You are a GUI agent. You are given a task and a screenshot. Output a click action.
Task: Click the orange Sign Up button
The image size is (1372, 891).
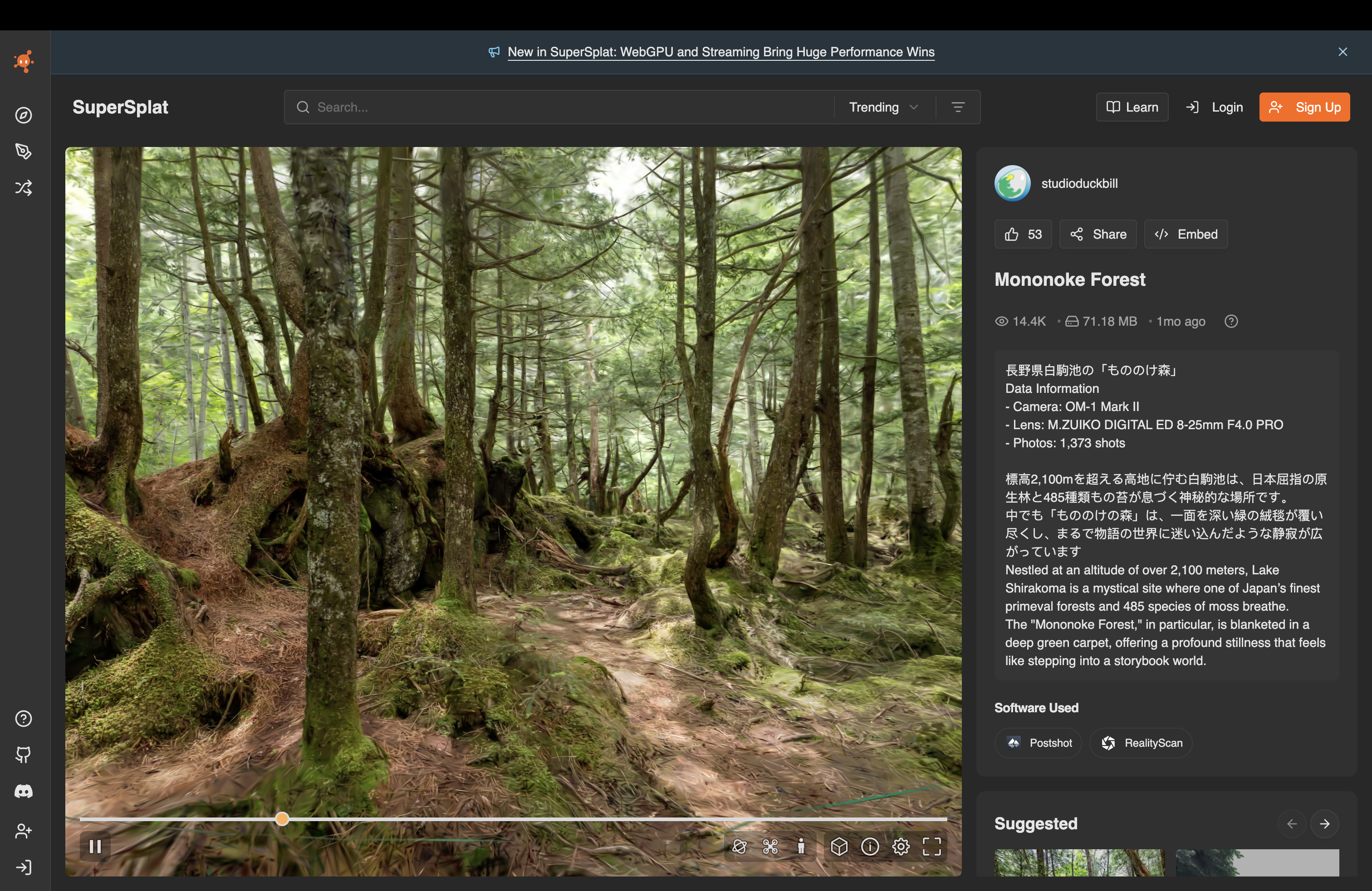click(1304, 107)
